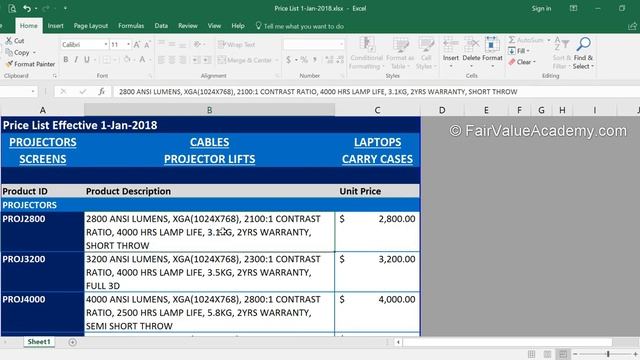The width and height of the screenshot is (640, 360).
Task: Add a new sheet with plus icon
Action: [x=72, y=342]
